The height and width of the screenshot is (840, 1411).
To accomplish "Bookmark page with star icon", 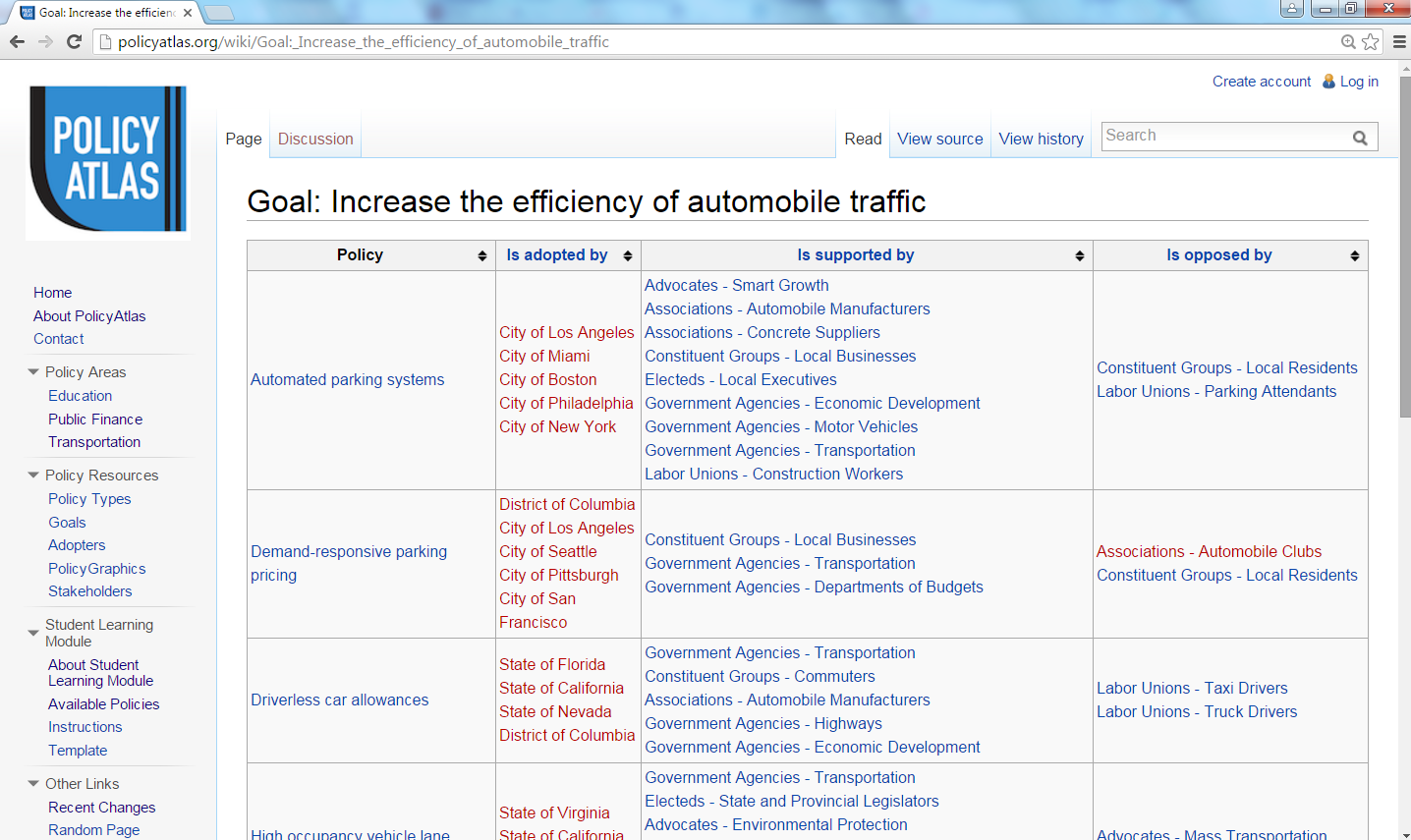I will coord(1371,41).
